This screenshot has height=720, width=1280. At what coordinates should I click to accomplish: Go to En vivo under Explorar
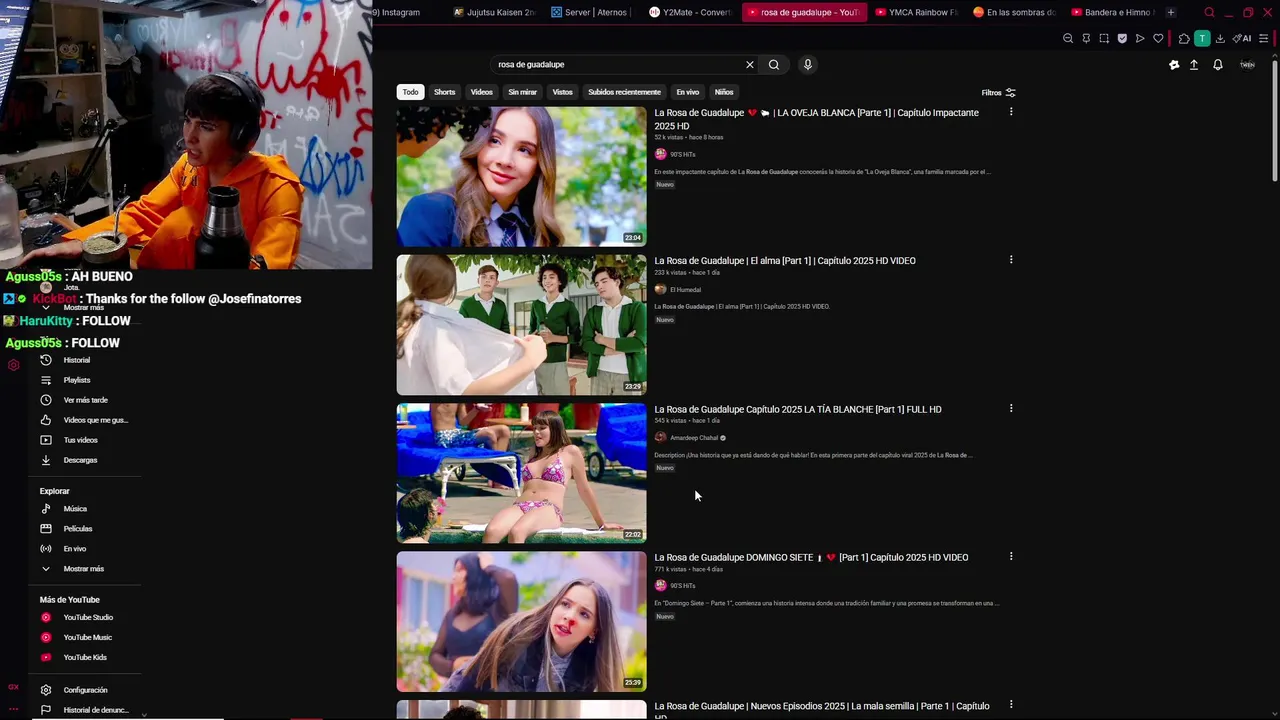click(75, 549)
